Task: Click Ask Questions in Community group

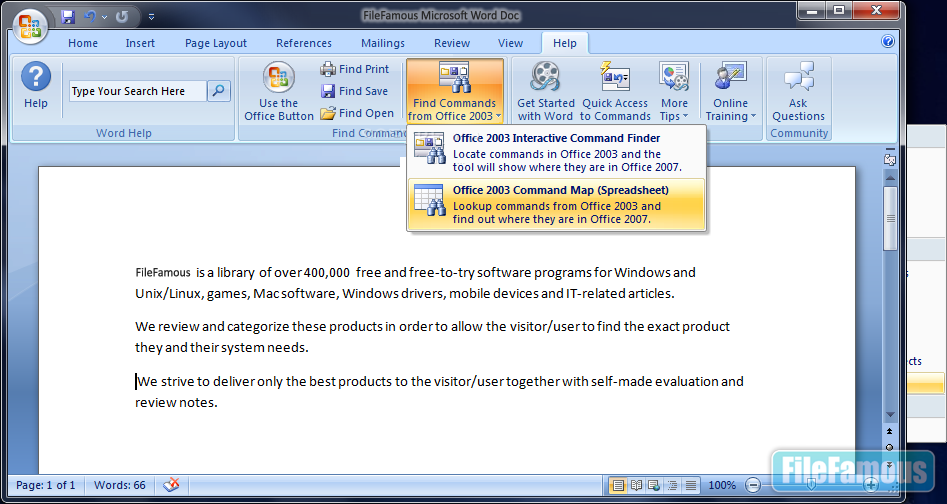Action: coord(798,91)
